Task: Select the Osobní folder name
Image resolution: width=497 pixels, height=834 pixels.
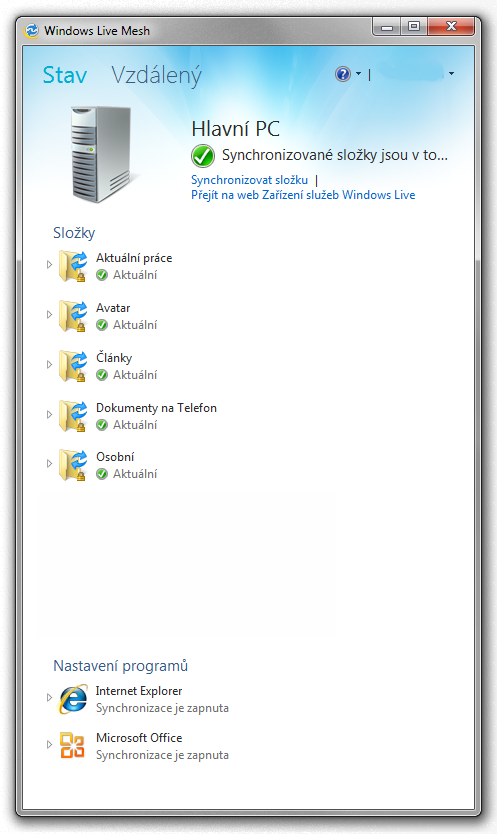Action: pos(115,457)
